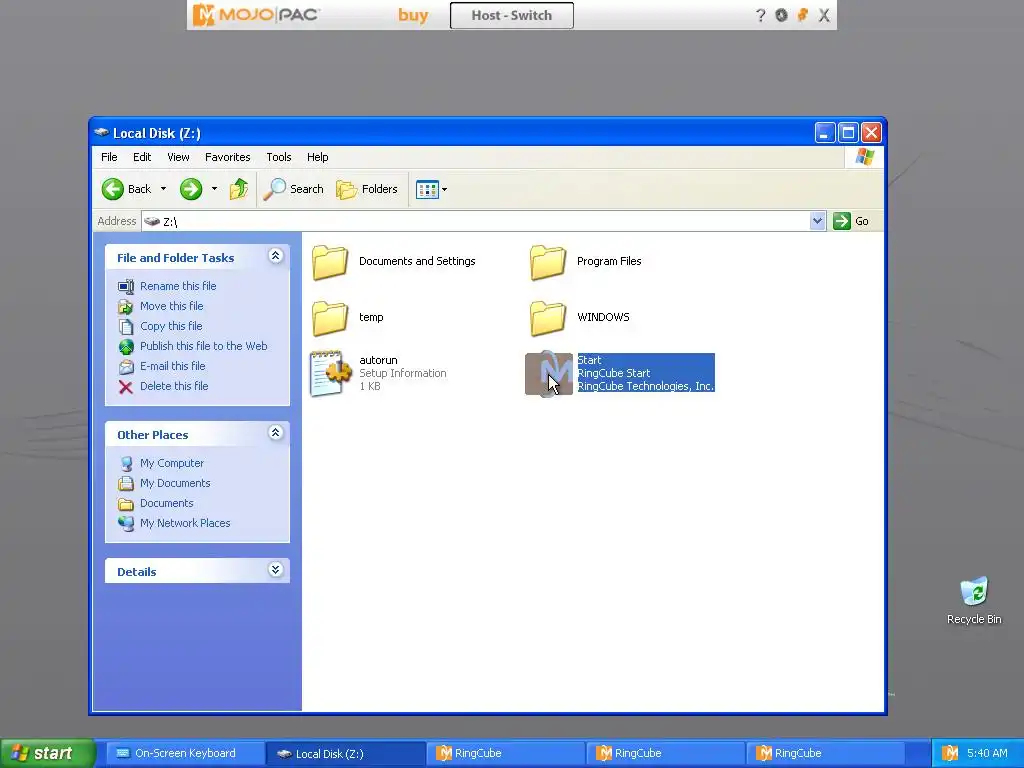Minimize the Local Disk (Z:) window
This screenshot has width=1024, height=768.
(x=825, y=133)
